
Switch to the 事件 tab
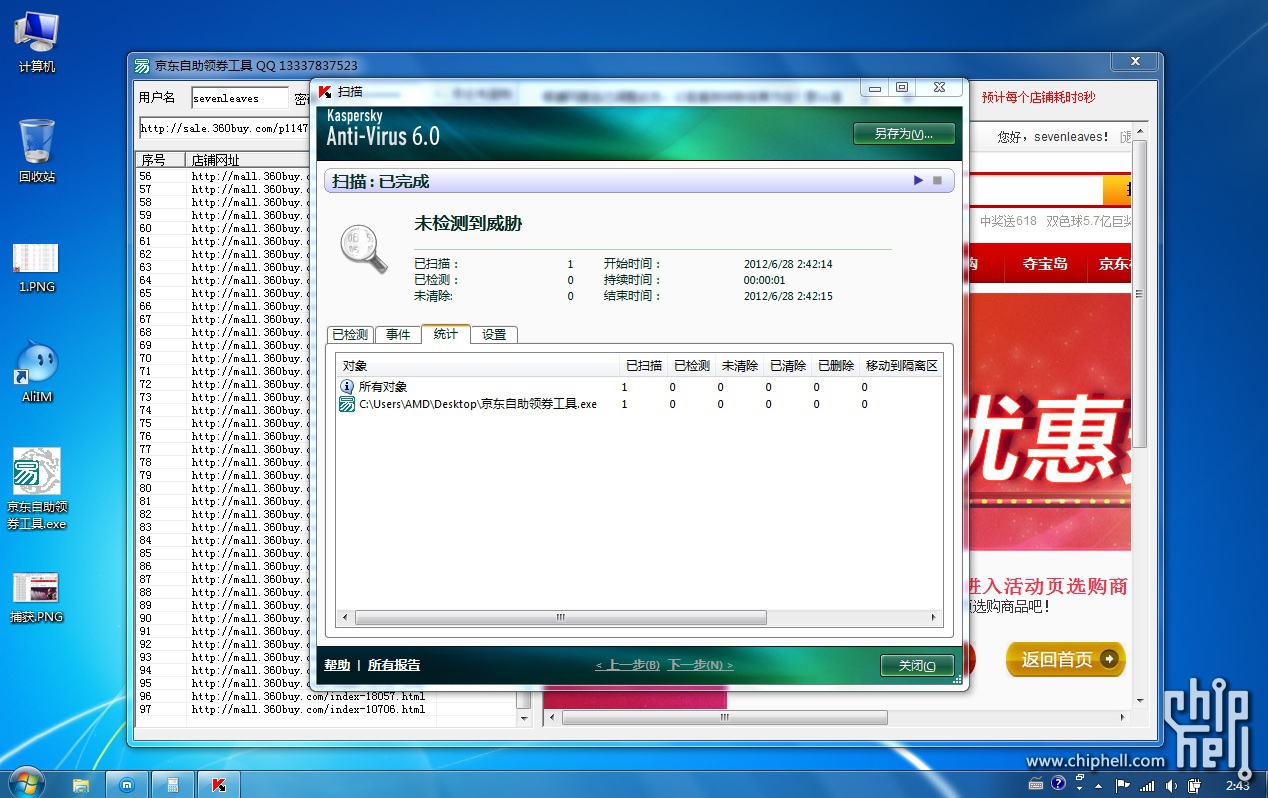(x=398, y=334)
